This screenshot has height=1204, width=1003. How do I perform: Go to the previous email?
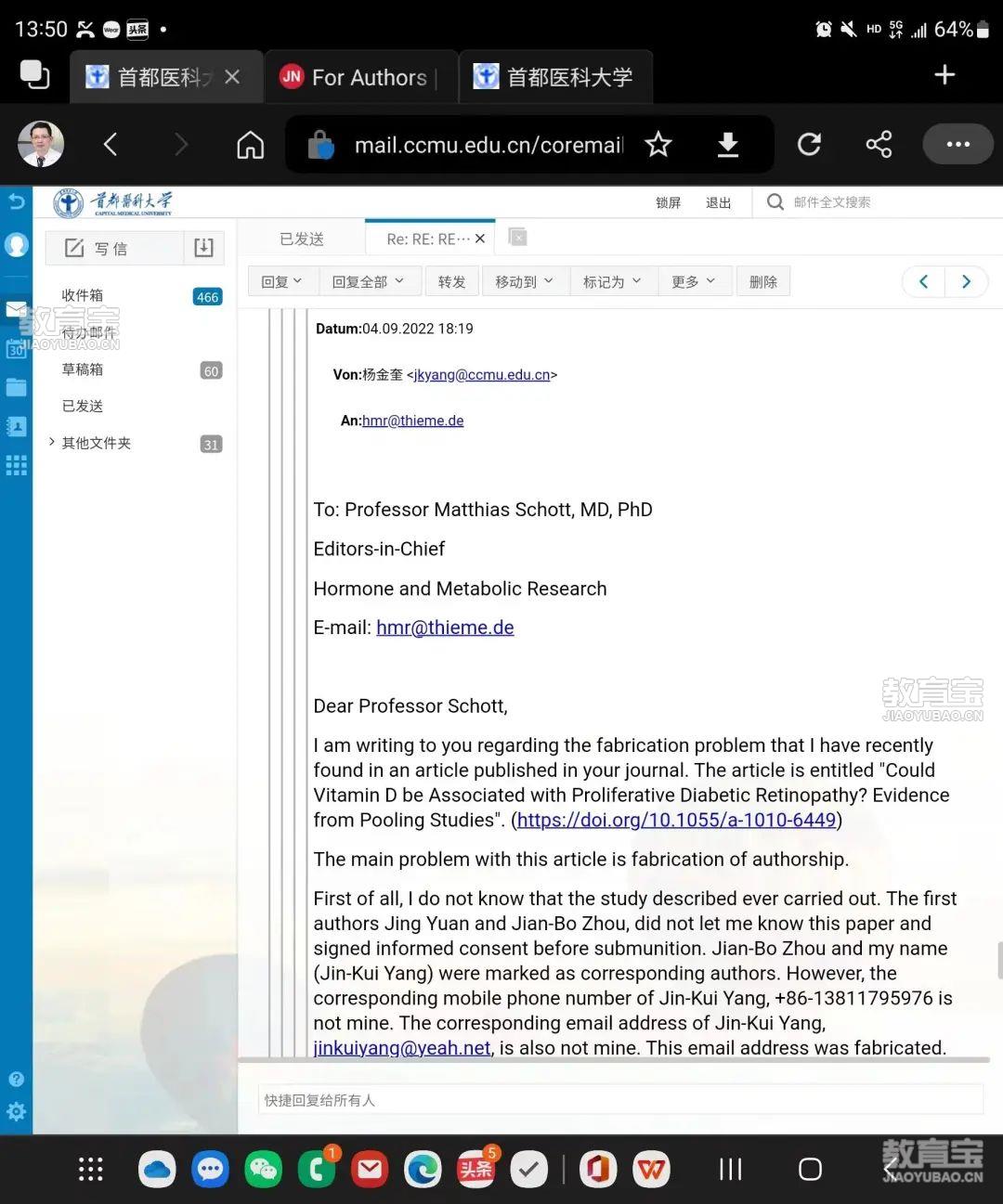click(x=924, y=281)
